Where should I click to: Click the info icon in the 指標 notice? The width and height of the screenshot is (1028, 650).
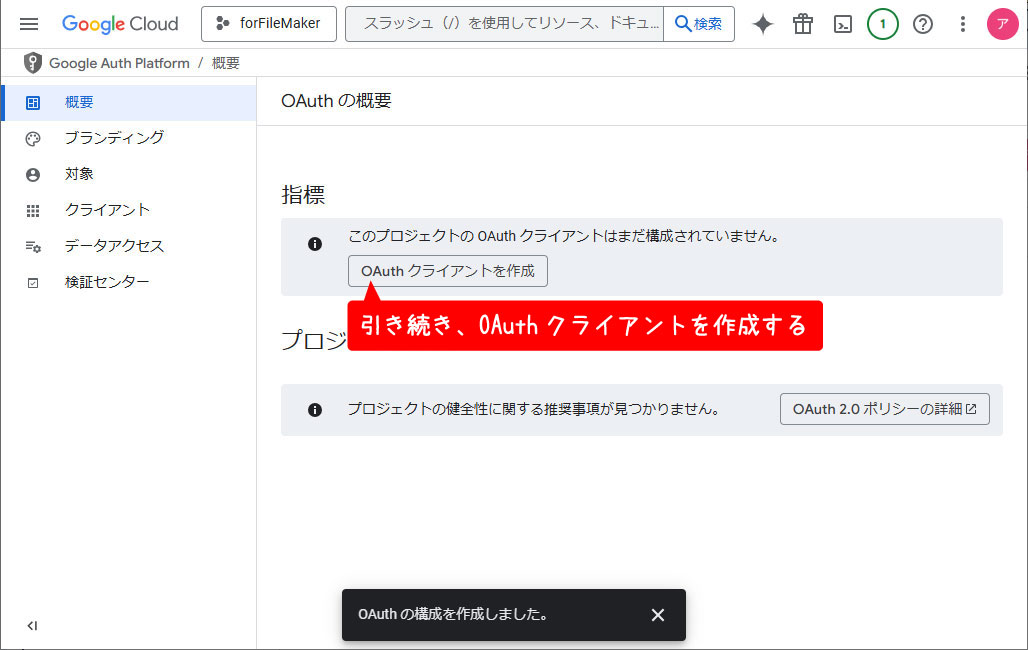point(315,244)
